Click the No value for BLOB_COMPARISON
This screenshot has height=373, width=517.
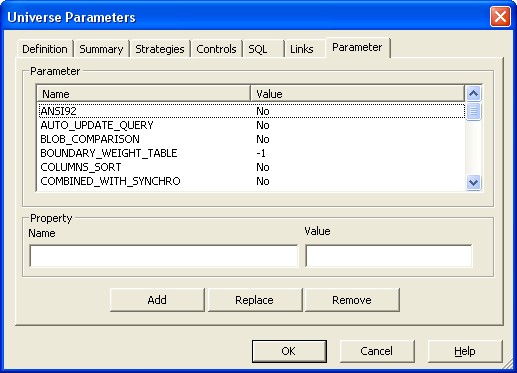pyautogui.click(x=263, y=139)
